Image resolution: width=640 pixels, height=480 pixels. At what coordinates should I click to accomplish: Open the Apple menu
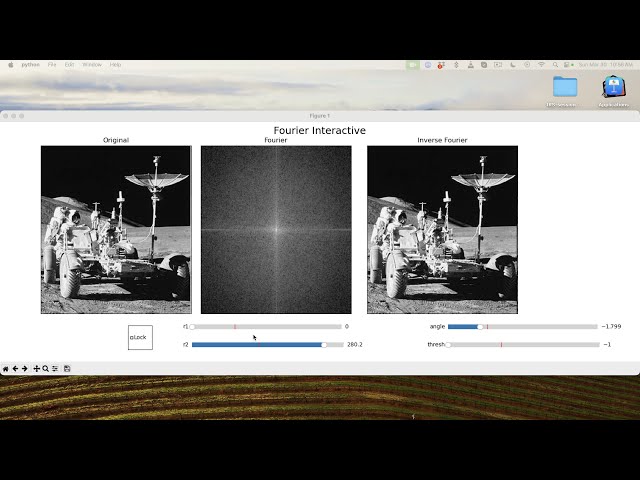click(11, 64)
